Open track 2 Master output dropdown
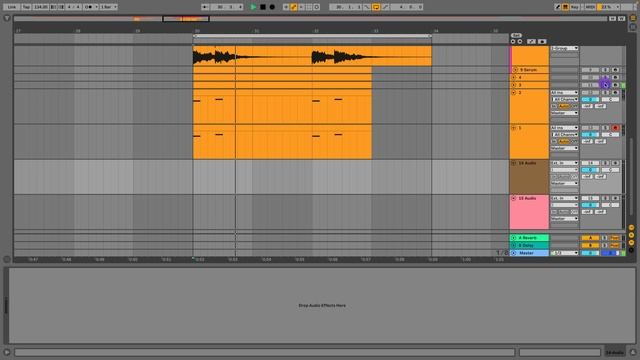This screenshot has width=640, height=360. pyautogui.click(x=564, y=113)
